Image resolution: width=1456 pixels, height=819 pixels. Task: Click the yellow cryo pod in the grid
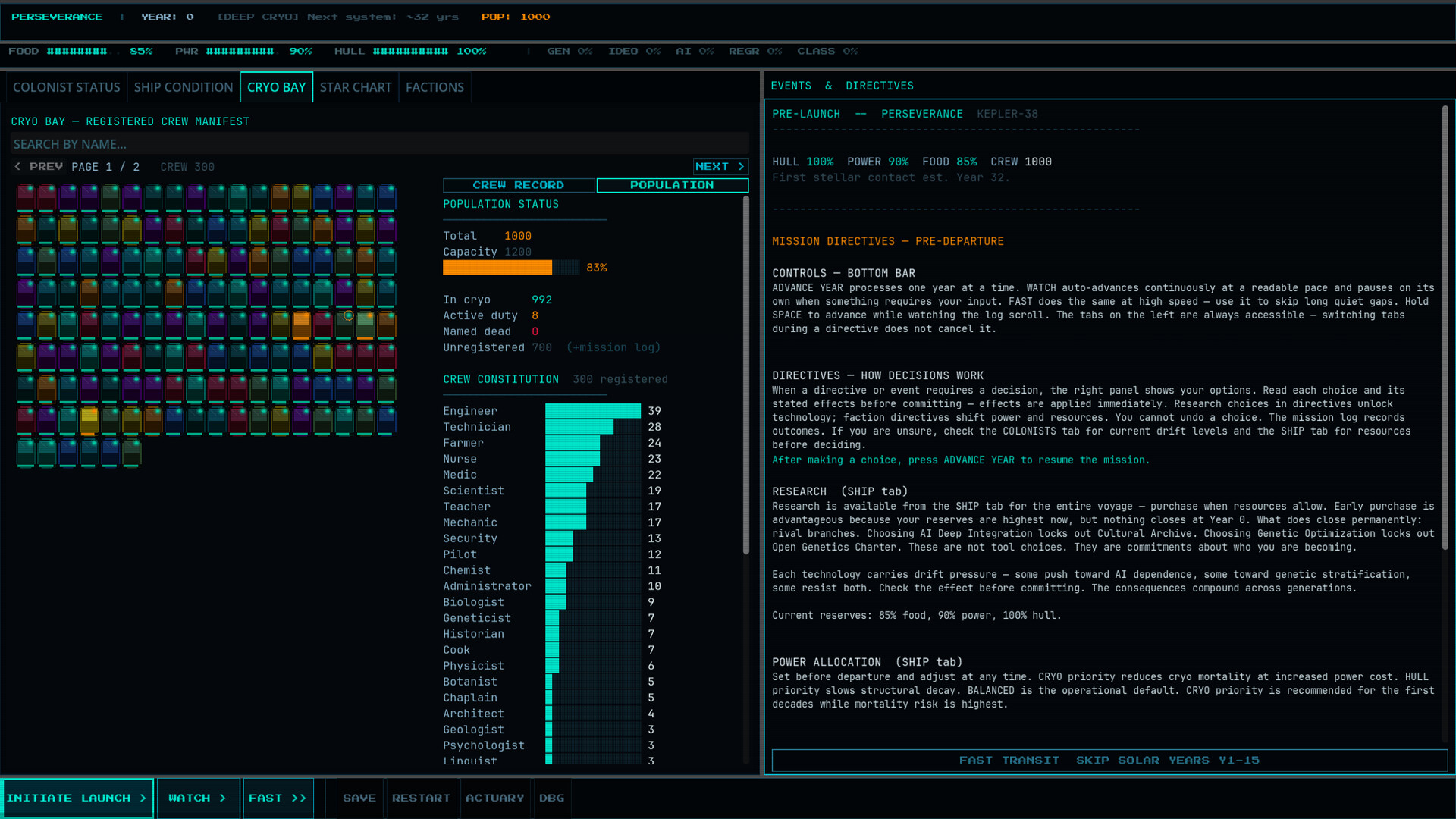click(89, 419)
